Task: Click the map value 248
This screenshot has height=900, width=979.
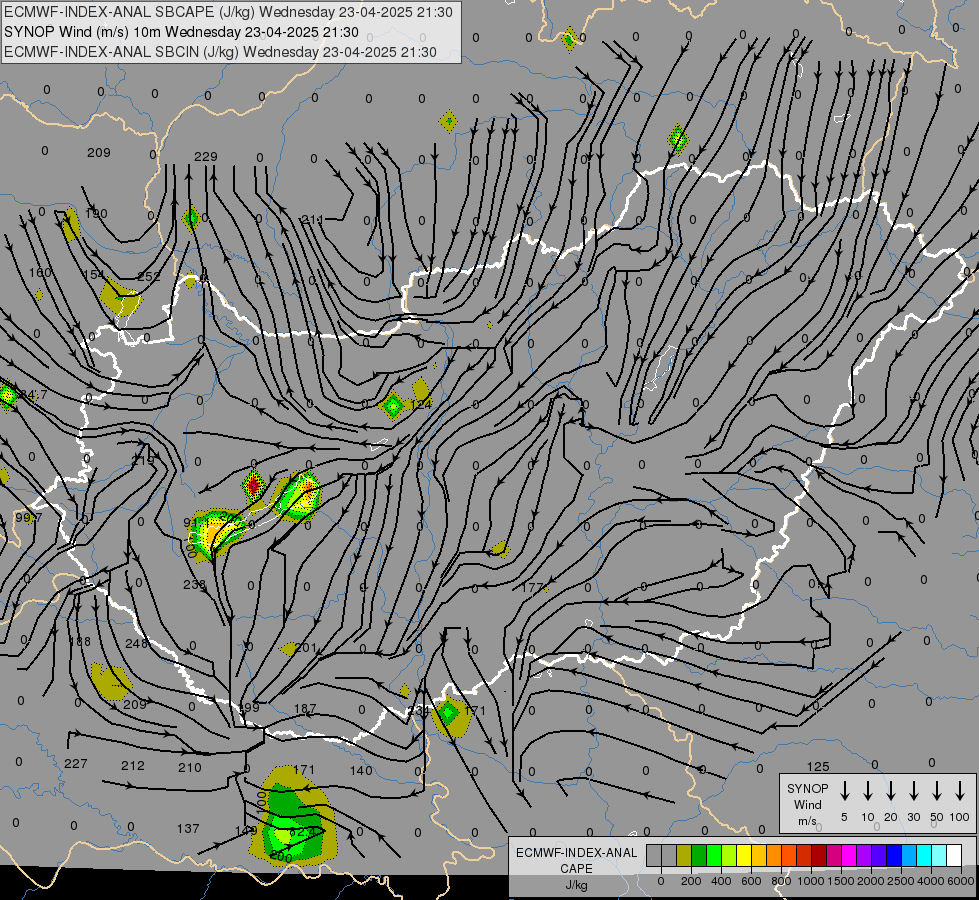Action: coord(136,643)
